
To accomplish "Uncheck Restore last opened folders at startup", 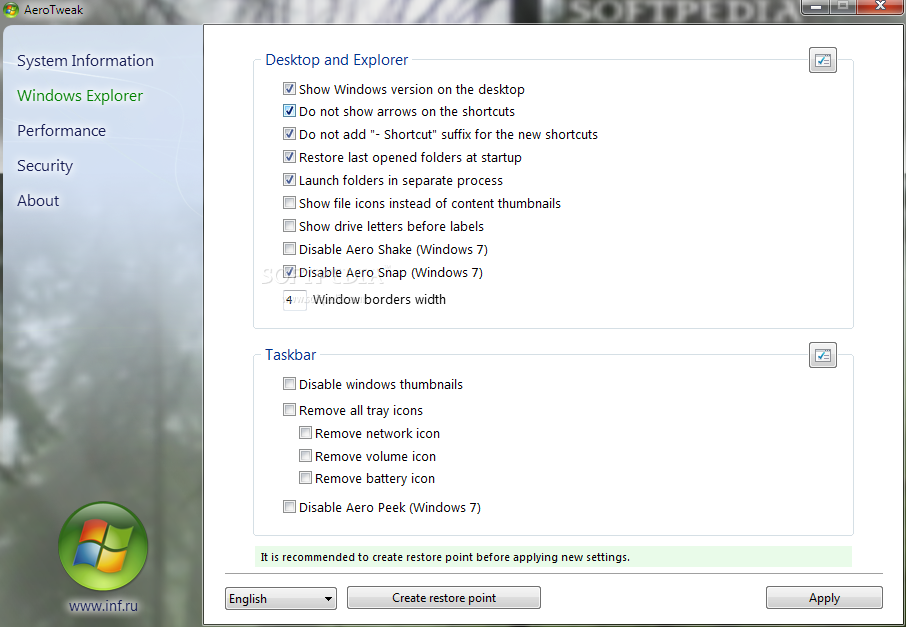I will tap(289, 157).
